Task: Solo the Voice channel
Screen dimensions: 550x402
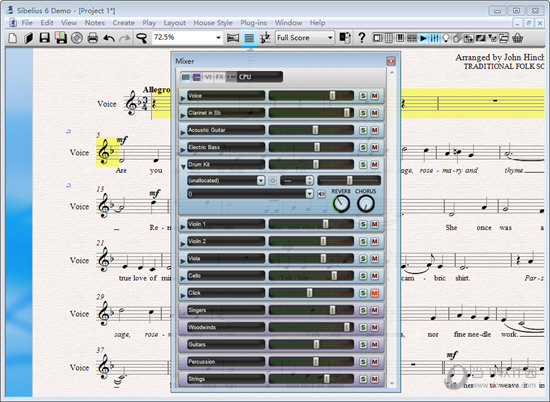Action: (363, 95)
